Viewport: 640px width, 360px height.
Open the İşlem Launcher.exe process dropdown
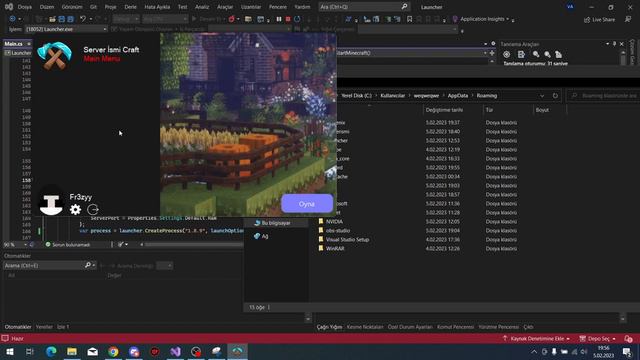point(66,29)
